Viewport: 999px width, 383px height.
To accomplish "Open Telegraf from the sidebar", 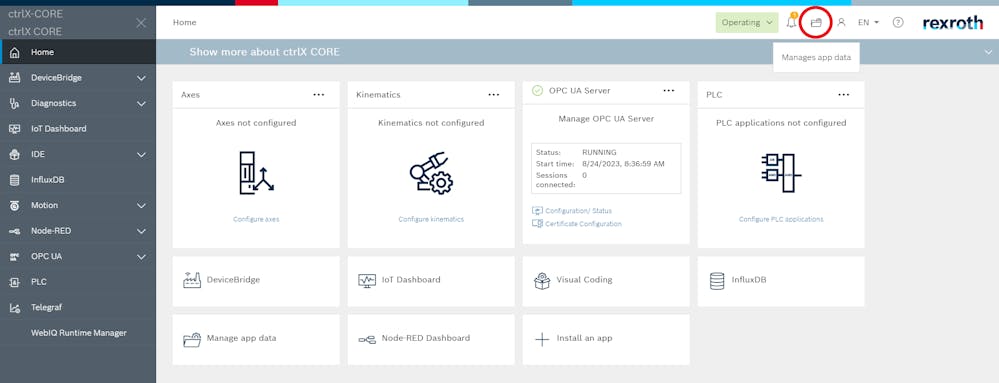I will tap(78, 307).
